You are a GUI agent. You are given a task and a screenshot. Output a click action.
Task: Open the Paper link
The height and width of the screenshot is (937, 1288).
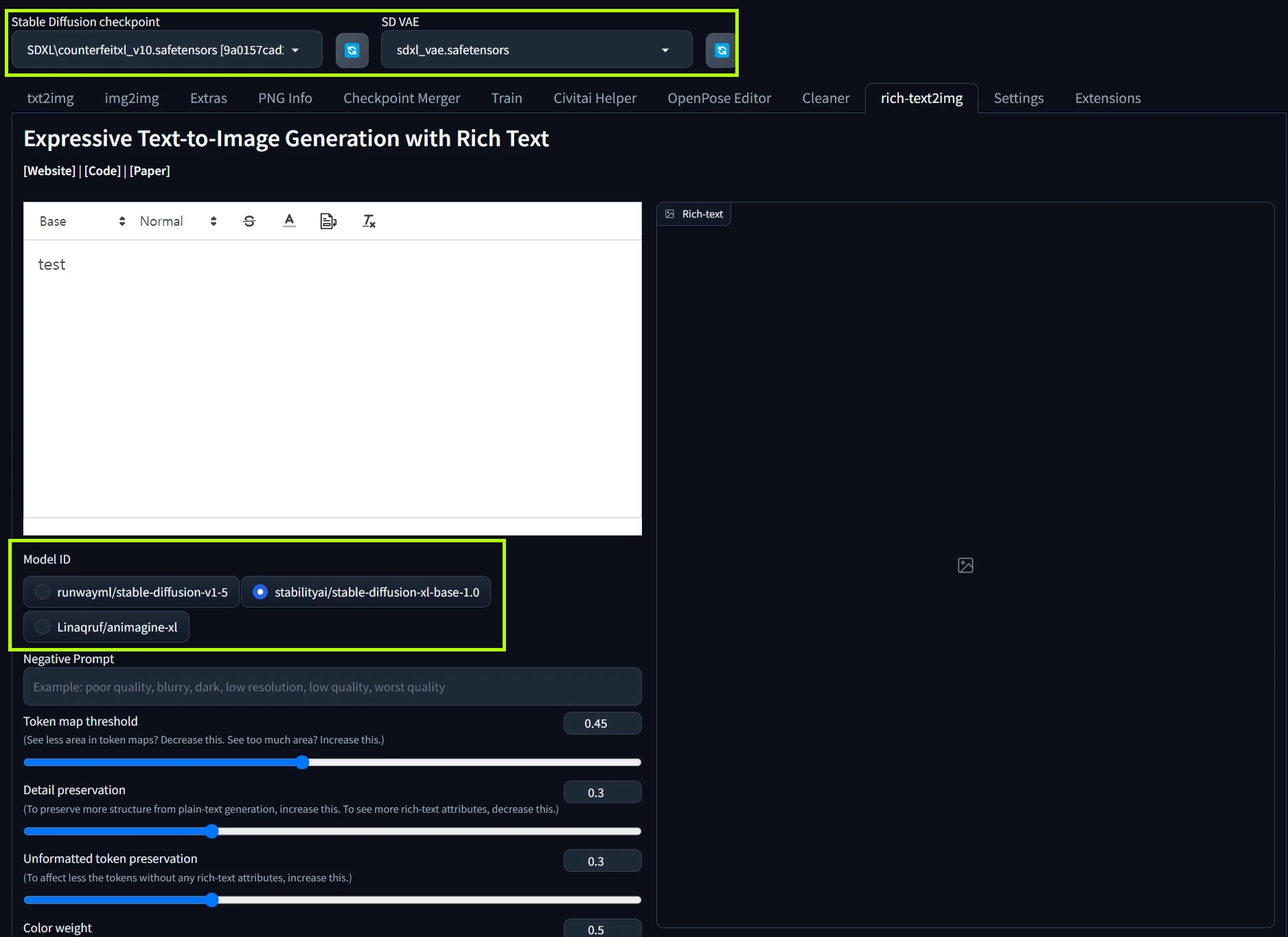[x=150, y=171]
